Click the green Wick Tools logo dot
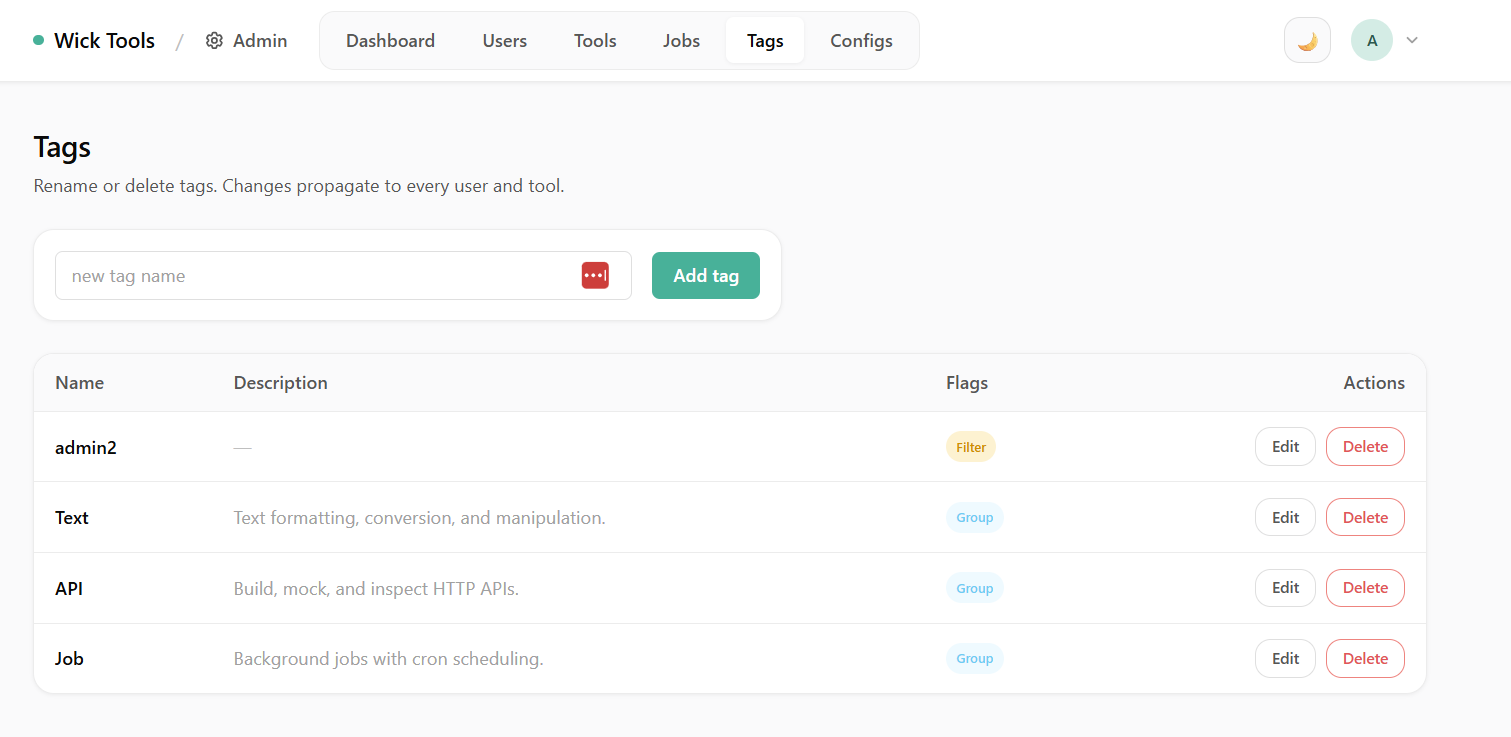Viewport: 1511px width, 737px height. [39, 41]
